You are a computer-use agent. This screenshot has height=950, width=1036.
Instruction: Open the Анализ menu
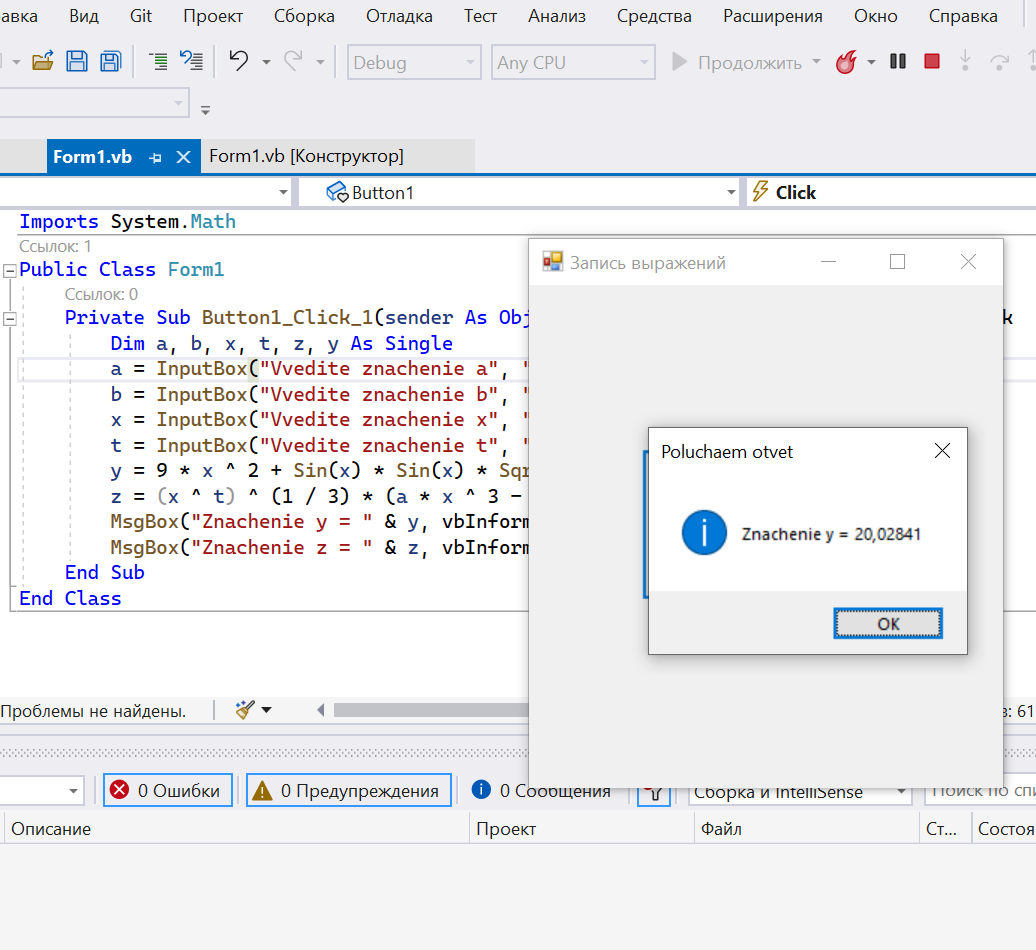point(557,16)
